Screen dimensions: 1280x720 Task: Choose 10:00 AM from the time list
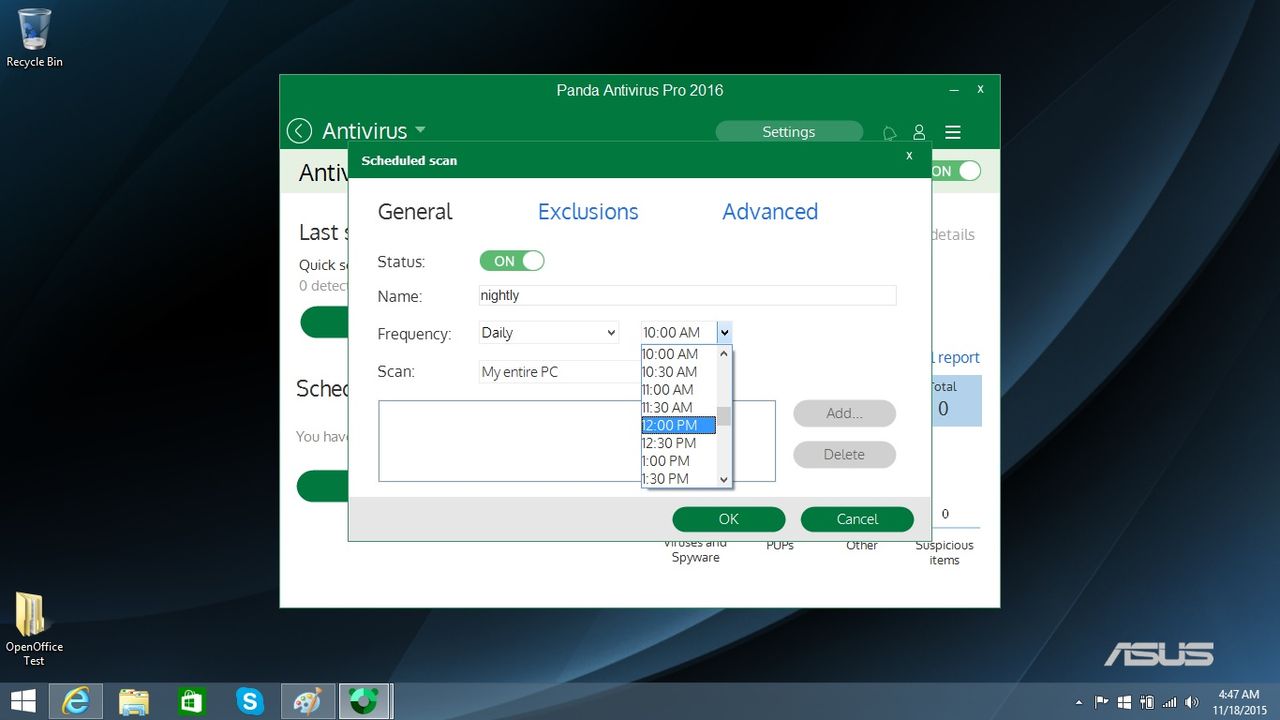click(679, 354)
